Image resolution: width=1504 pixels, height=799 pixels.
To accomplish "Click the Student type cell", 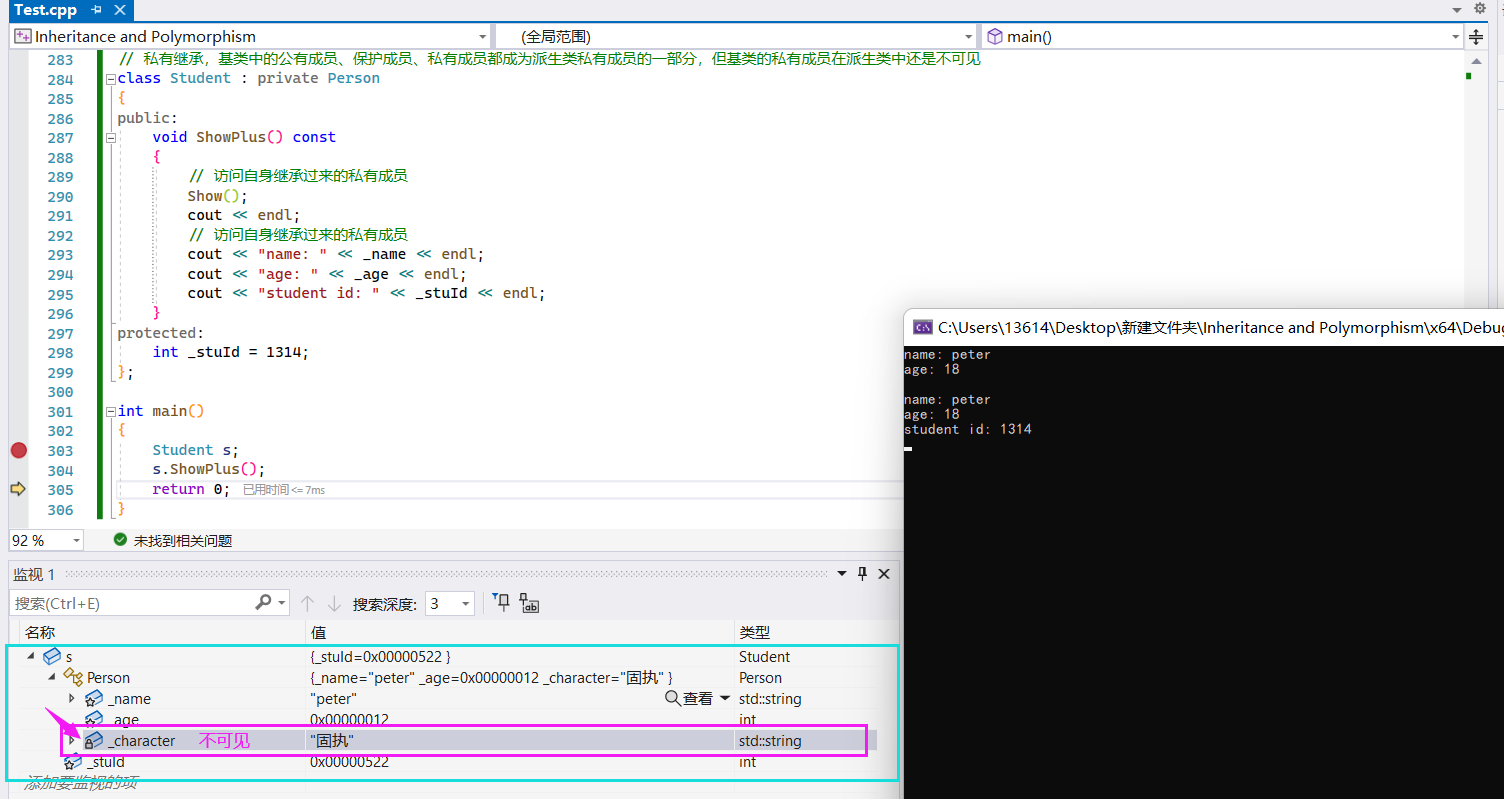I will pos(764,656).
